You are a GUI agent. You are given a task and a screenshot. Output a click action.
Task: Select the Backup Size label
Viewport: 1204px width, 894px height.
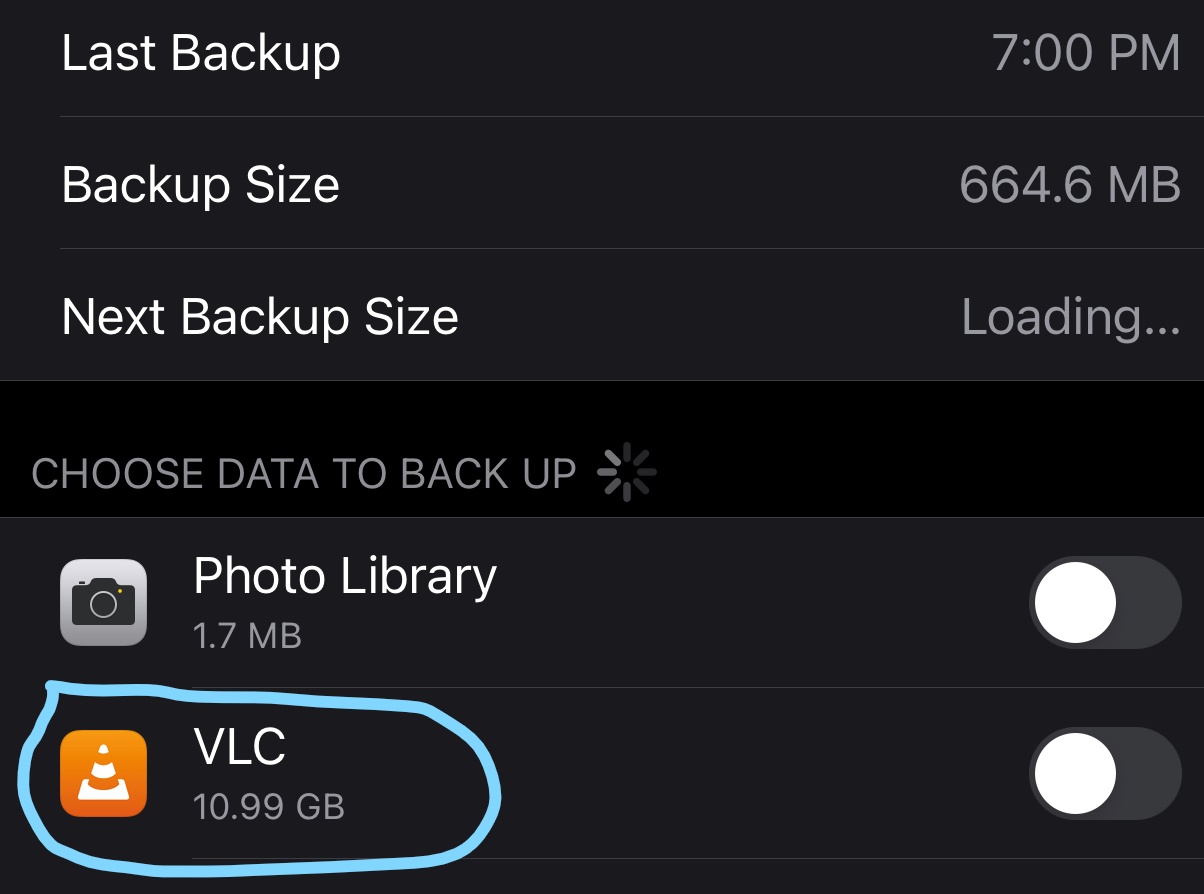click(200, 185)
